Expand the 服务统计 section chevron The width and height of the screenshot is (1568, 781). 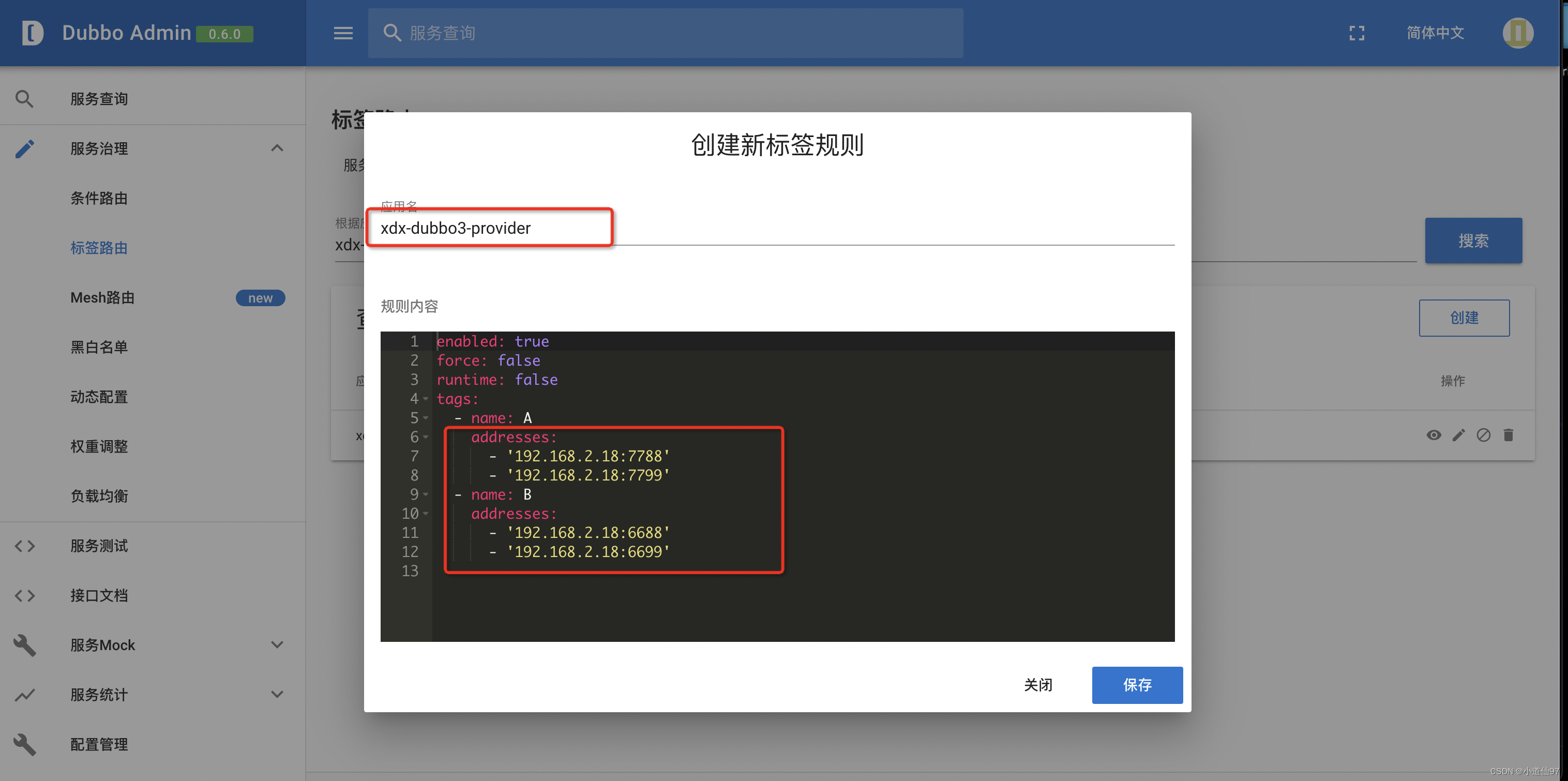pos(277,695)
